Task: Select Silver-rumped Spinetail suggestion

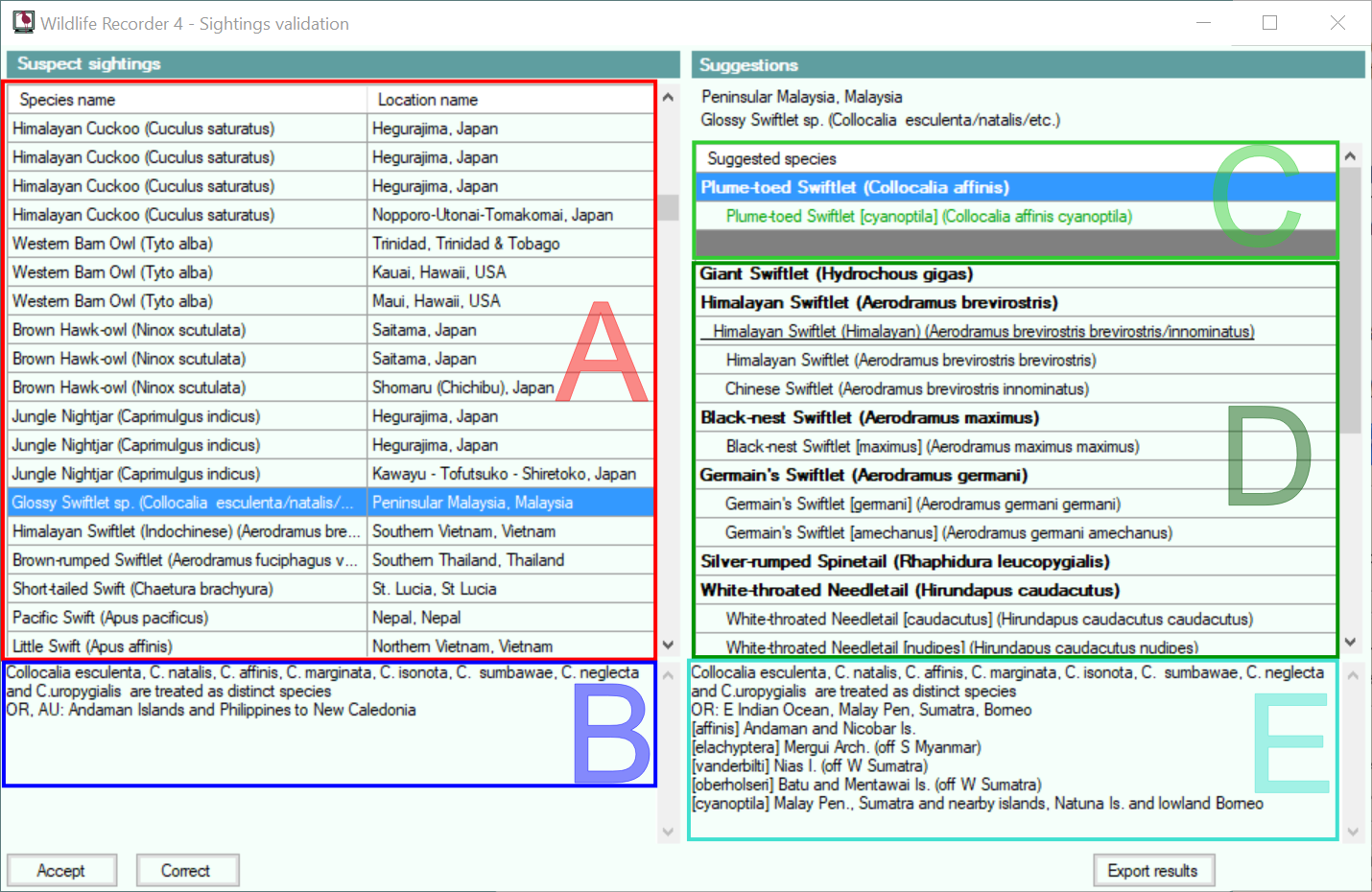Action: (x=904, y=562)
